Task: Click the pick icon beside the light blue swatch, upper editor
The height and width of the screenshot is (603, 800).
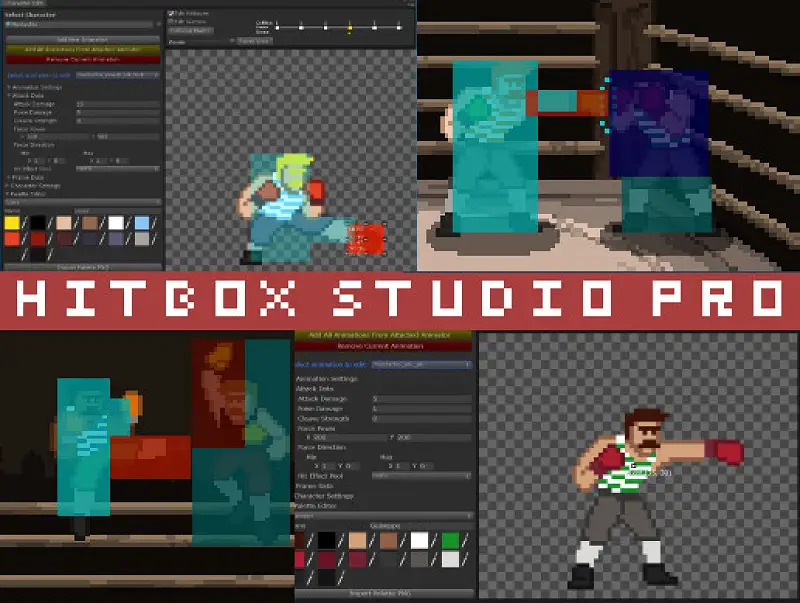Action: pyautogui.click(x=155, y=223)
